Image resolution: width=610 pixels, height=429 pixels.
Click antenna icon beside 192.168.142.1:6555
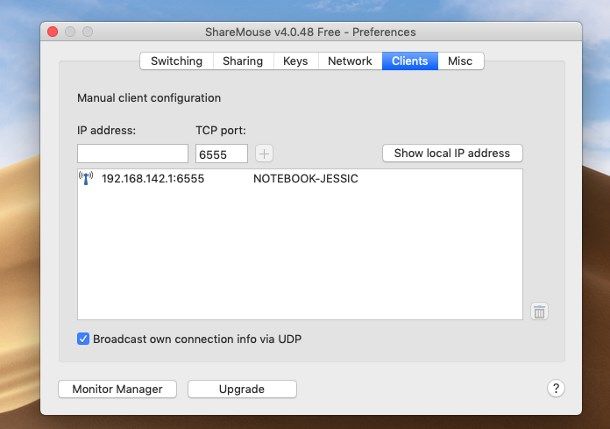(86, 178)
